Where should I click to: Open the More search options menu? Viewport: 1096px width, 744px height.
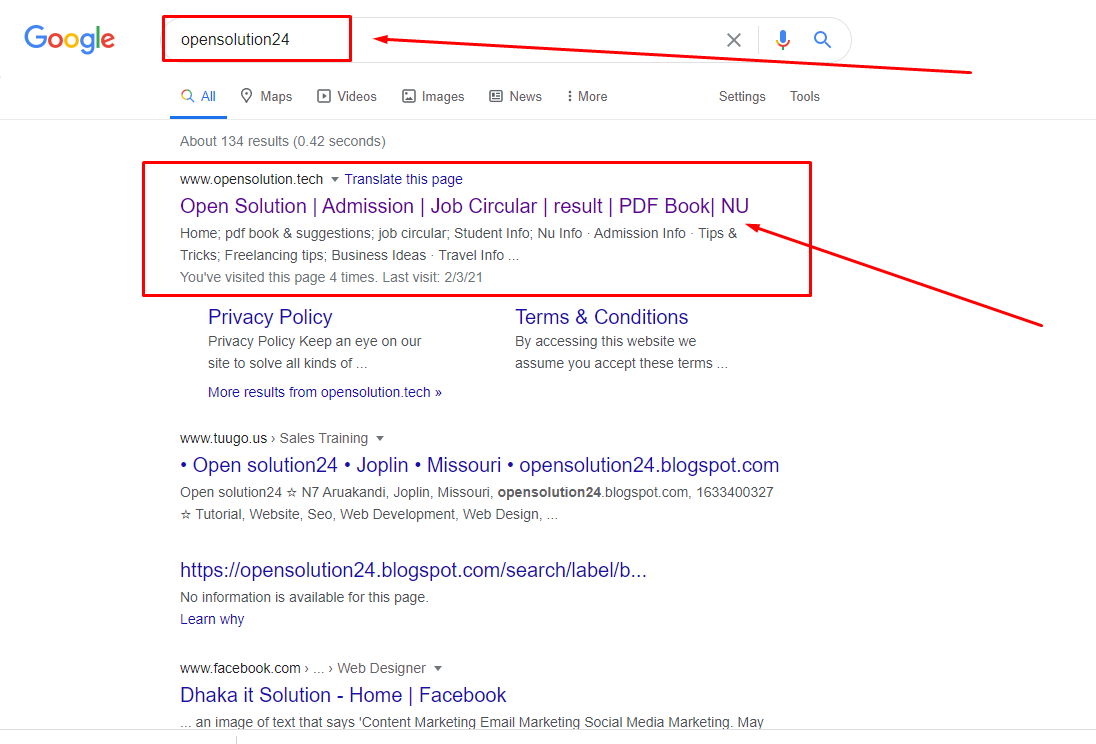[586, 96]
